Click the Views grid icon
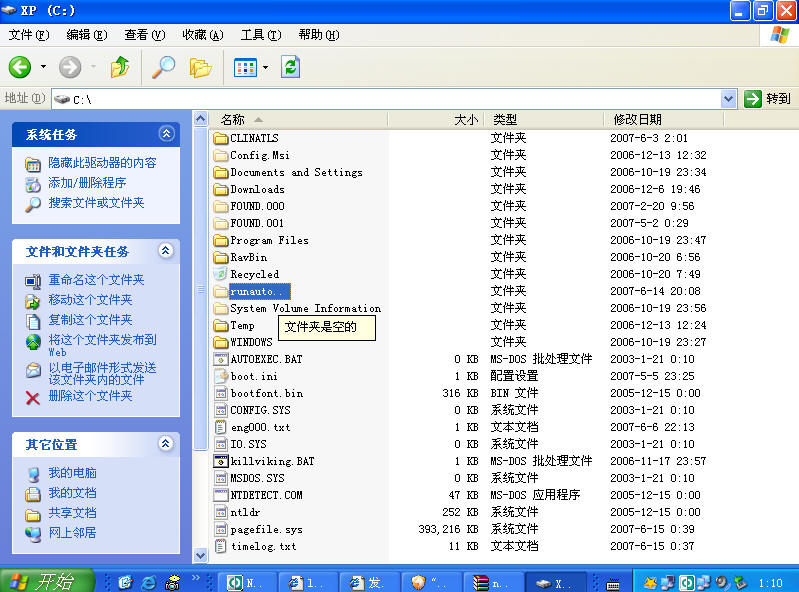 click(245, 67)
